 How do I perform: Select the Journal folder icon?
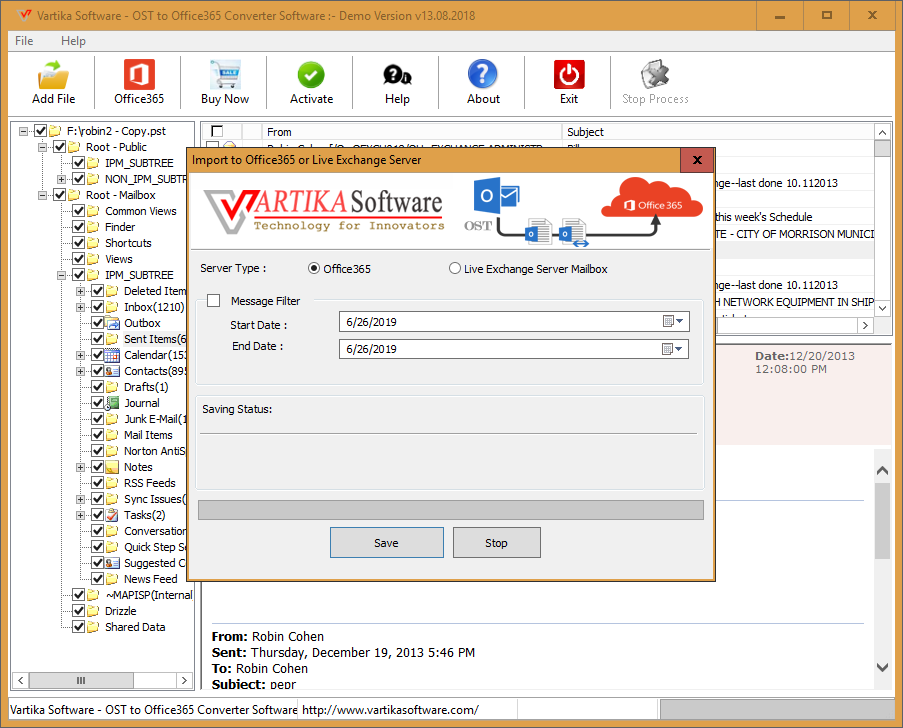(112, 403)
